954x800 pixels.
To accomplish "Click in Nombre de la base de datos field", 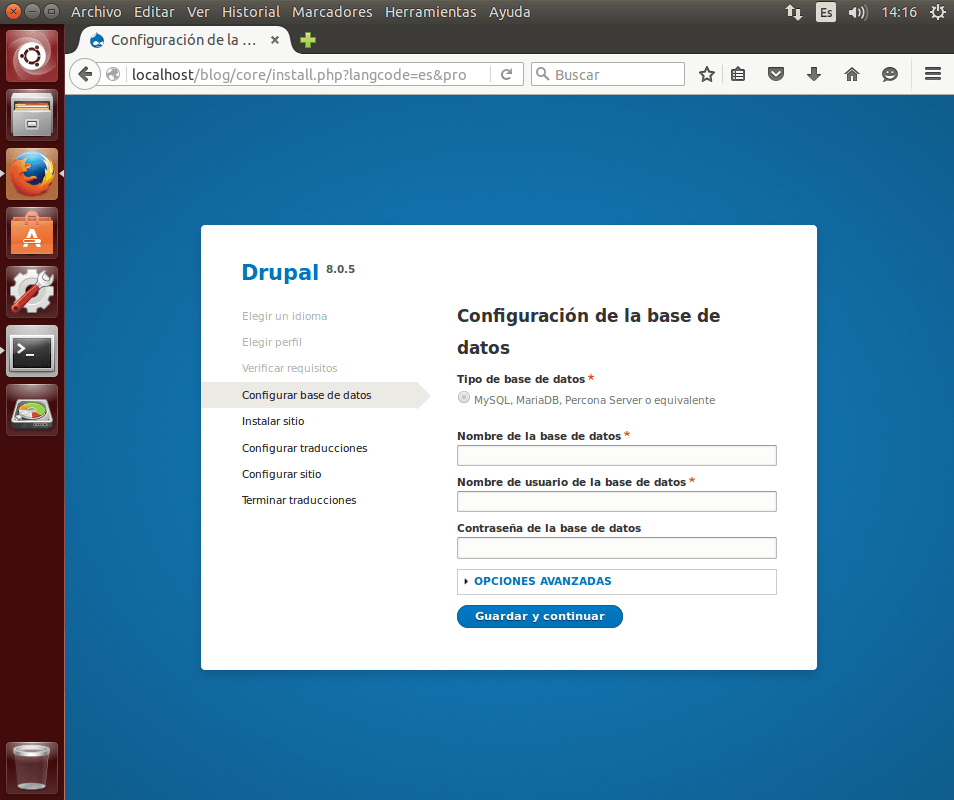I will click(x=616, y=456).
